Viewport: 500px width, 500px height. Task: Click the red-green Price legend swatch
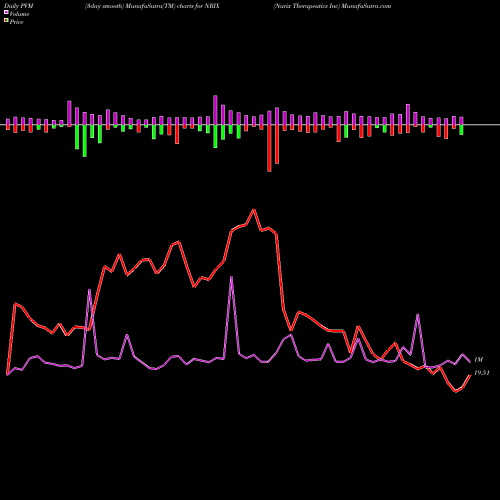(6, 21)
